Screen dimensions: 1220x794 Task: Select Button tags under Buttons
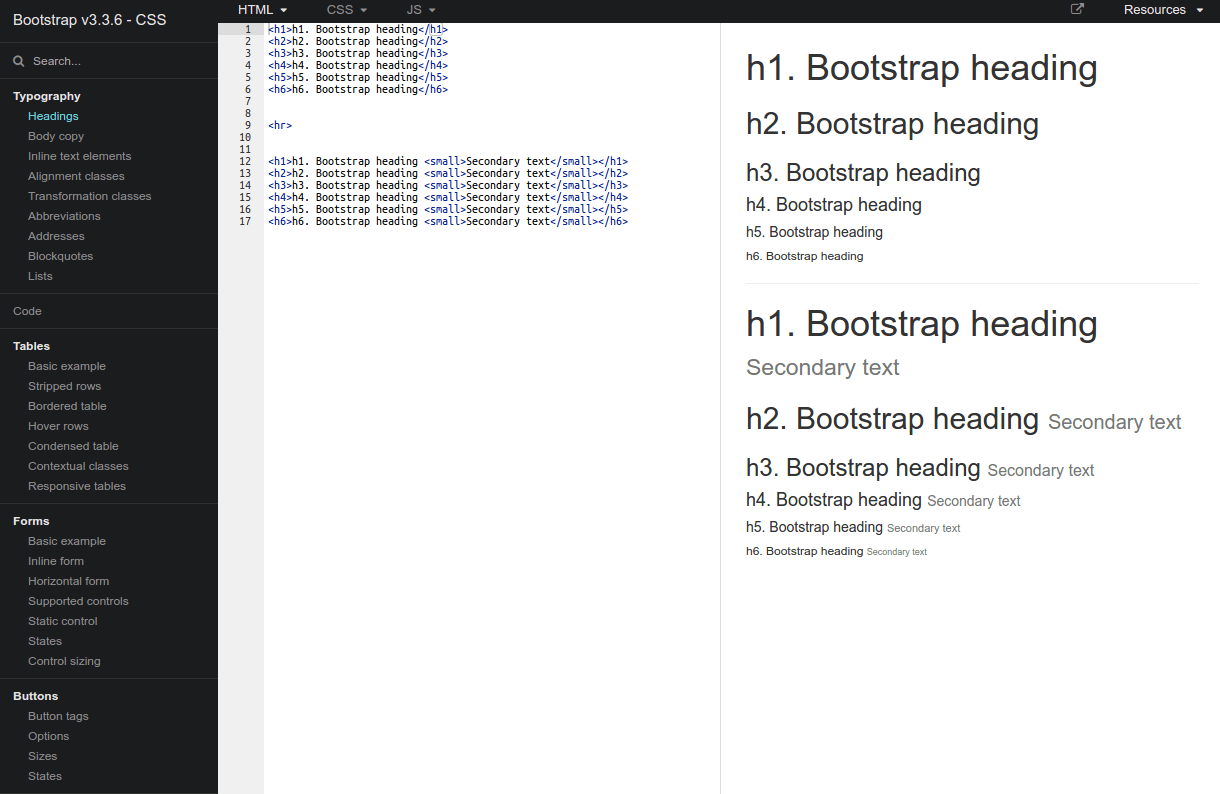(59, 715)
